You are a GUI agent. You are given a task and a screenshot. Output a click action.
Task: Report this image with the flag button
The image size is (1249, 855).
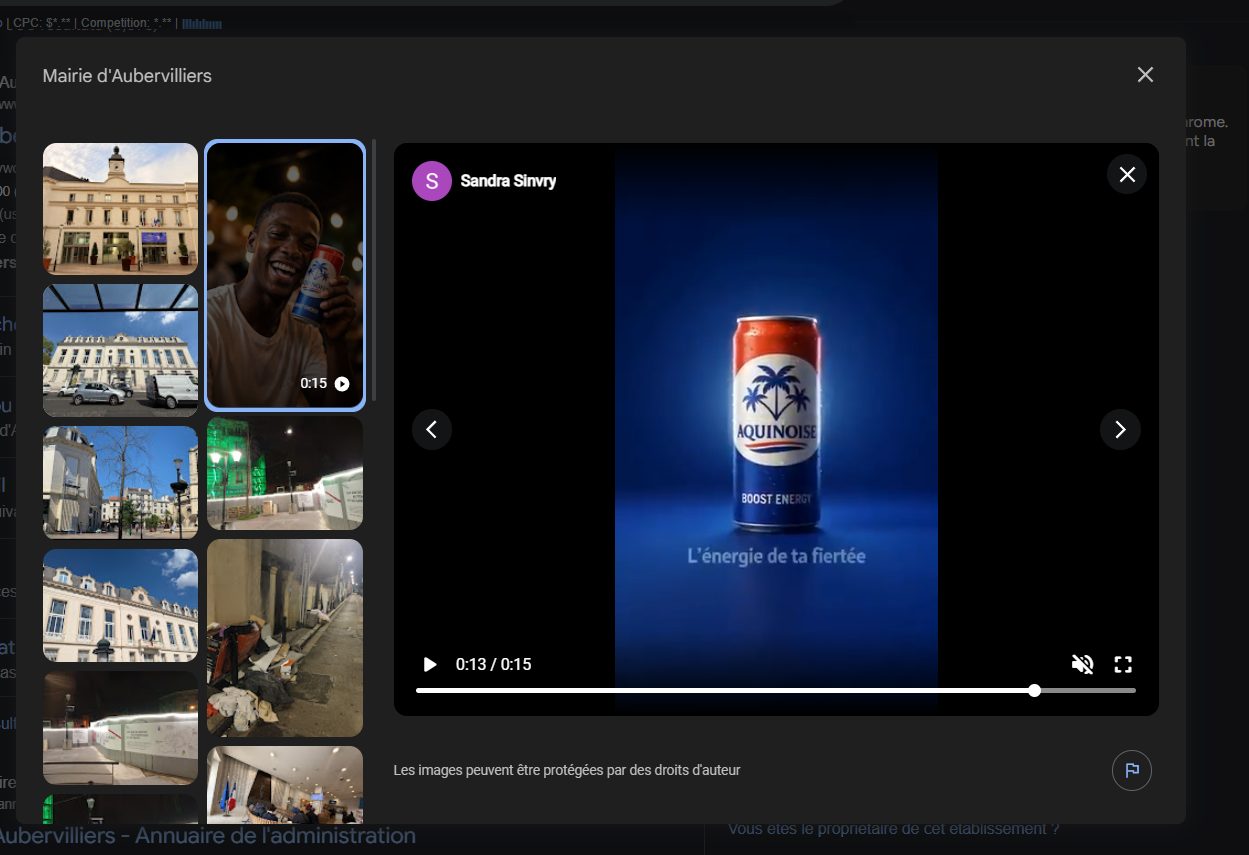click(1132, 770)
